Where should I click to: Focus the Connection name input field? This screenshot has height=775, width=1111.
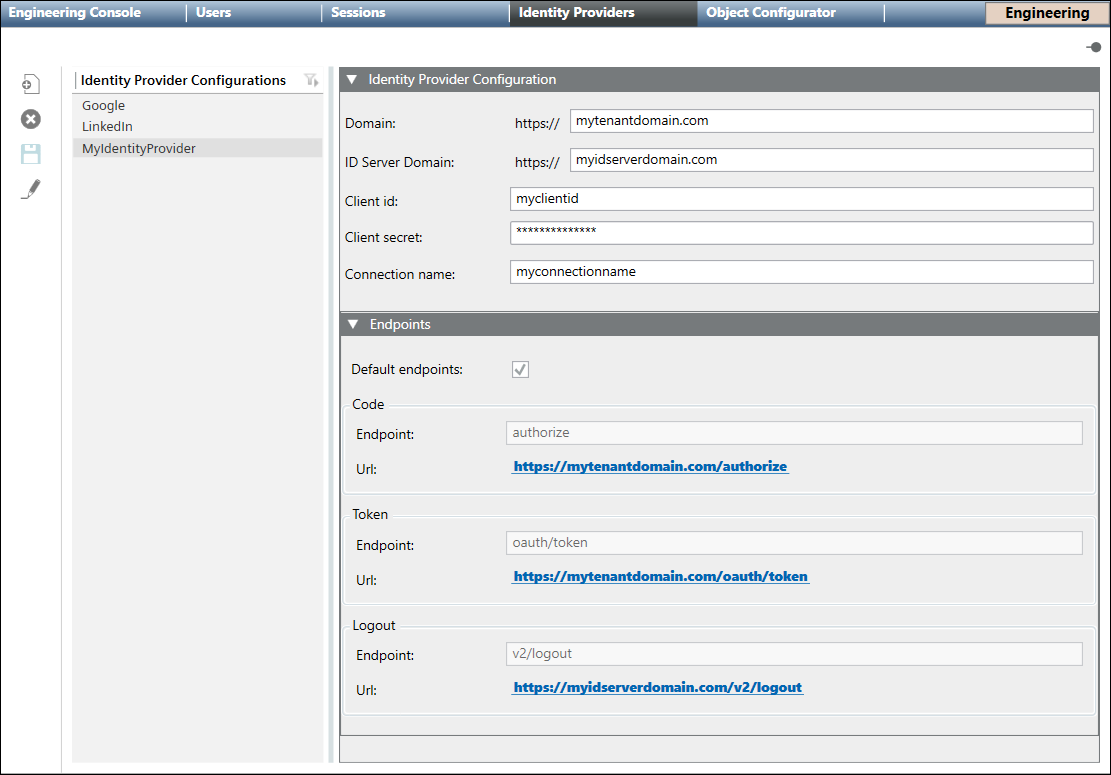(800, 272)
